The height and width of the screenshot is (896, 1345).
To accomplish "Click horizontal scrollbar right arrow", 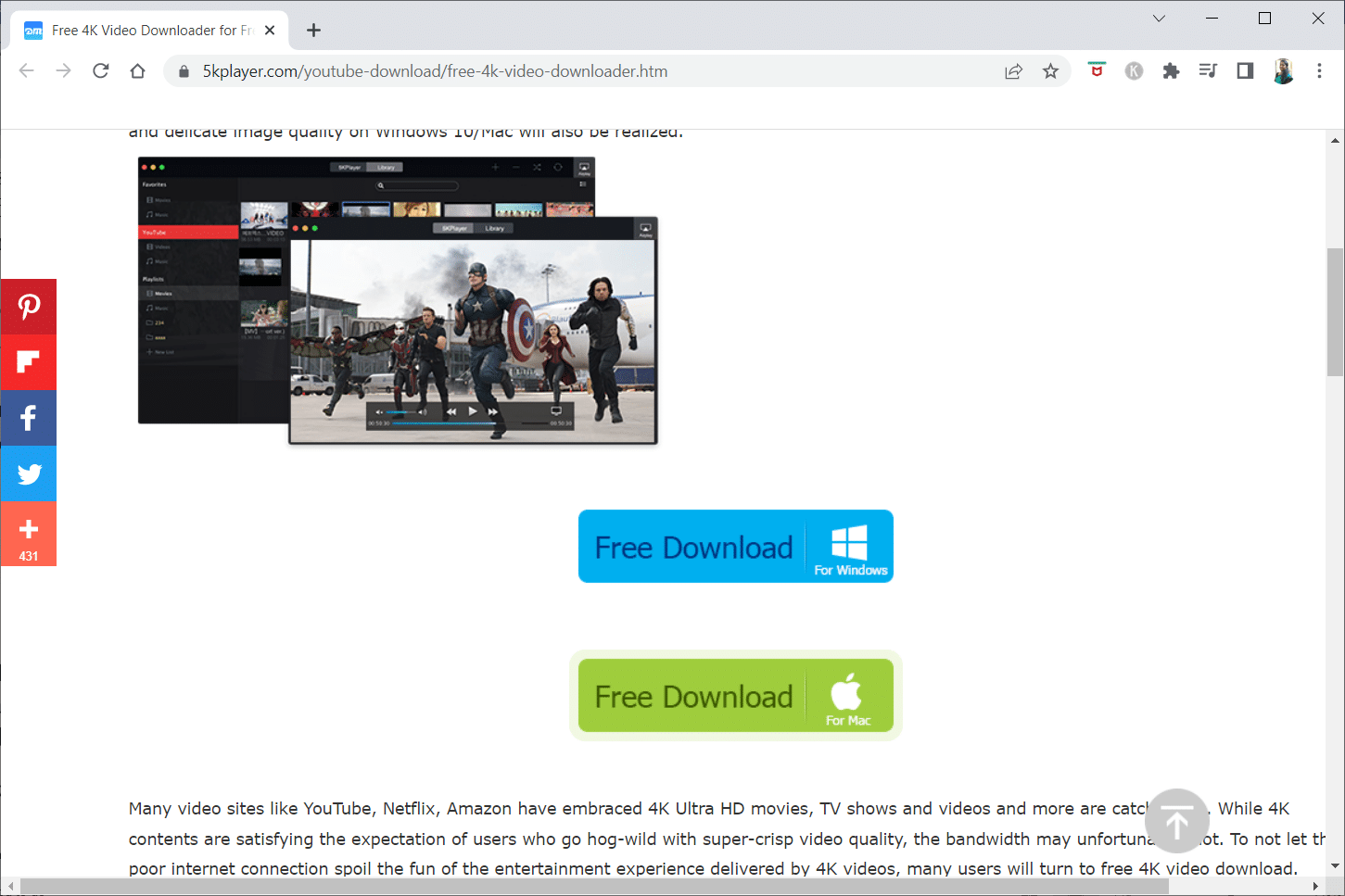I will pos(1315,887).
